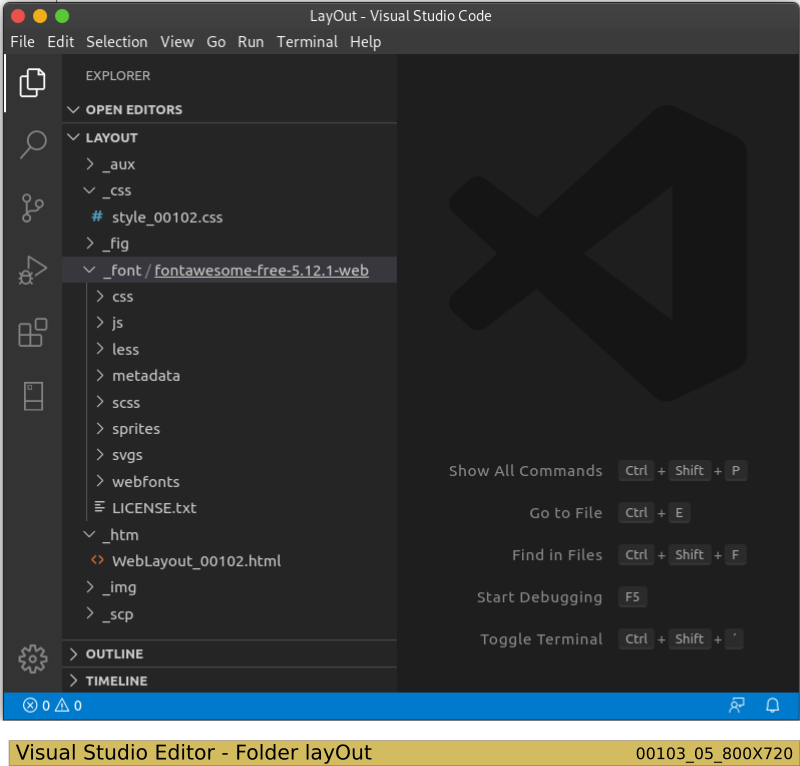Close the window with red button
The image size is (800, 766).
[x=18, y=16]
